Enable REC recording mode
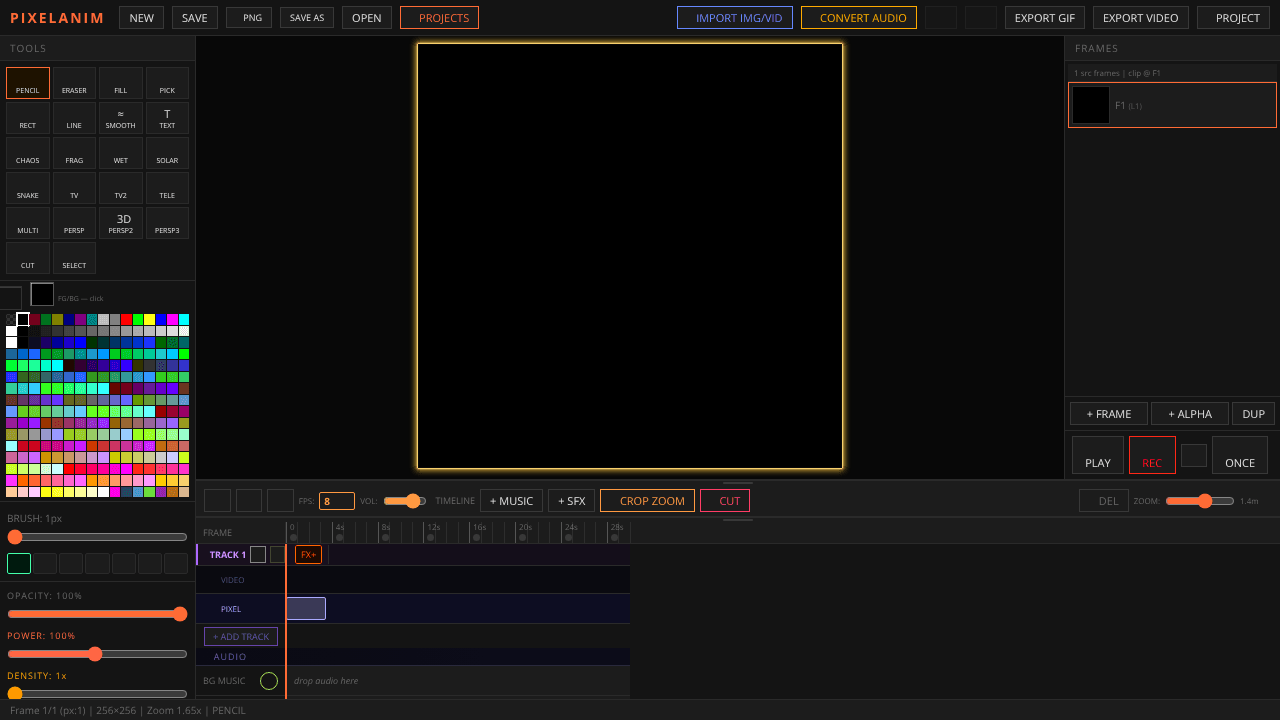The height and width of the screenshot is (720, 1280). [1152, 455]
